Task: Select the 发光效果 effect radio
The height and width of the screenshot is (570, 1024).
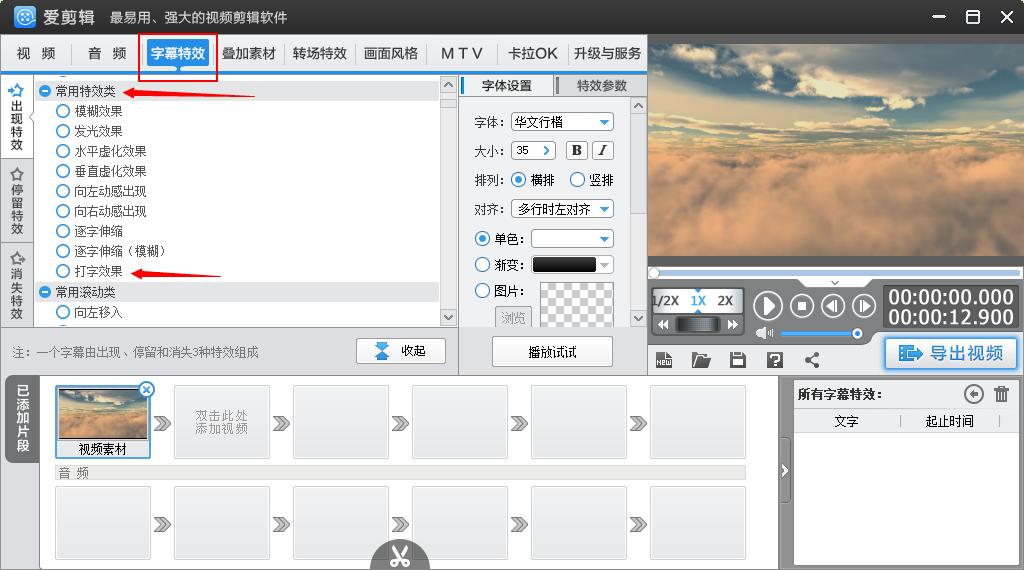Action: coord(63,131)
